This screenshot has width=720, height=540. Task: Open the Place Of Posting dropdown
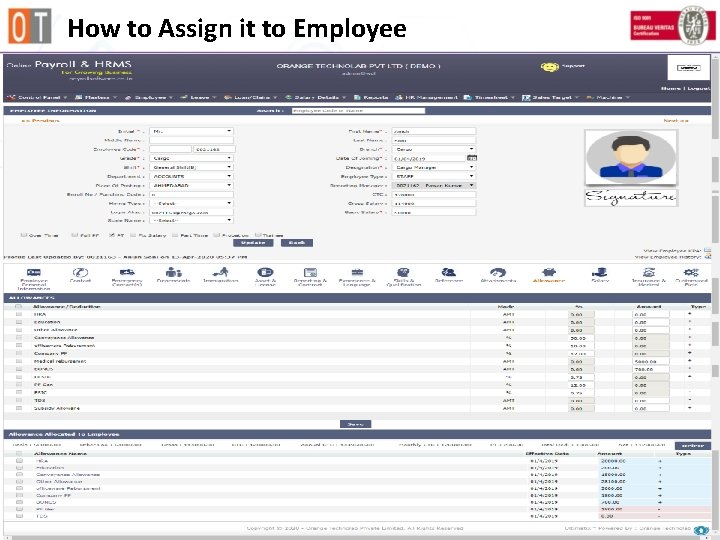point(191,186)
